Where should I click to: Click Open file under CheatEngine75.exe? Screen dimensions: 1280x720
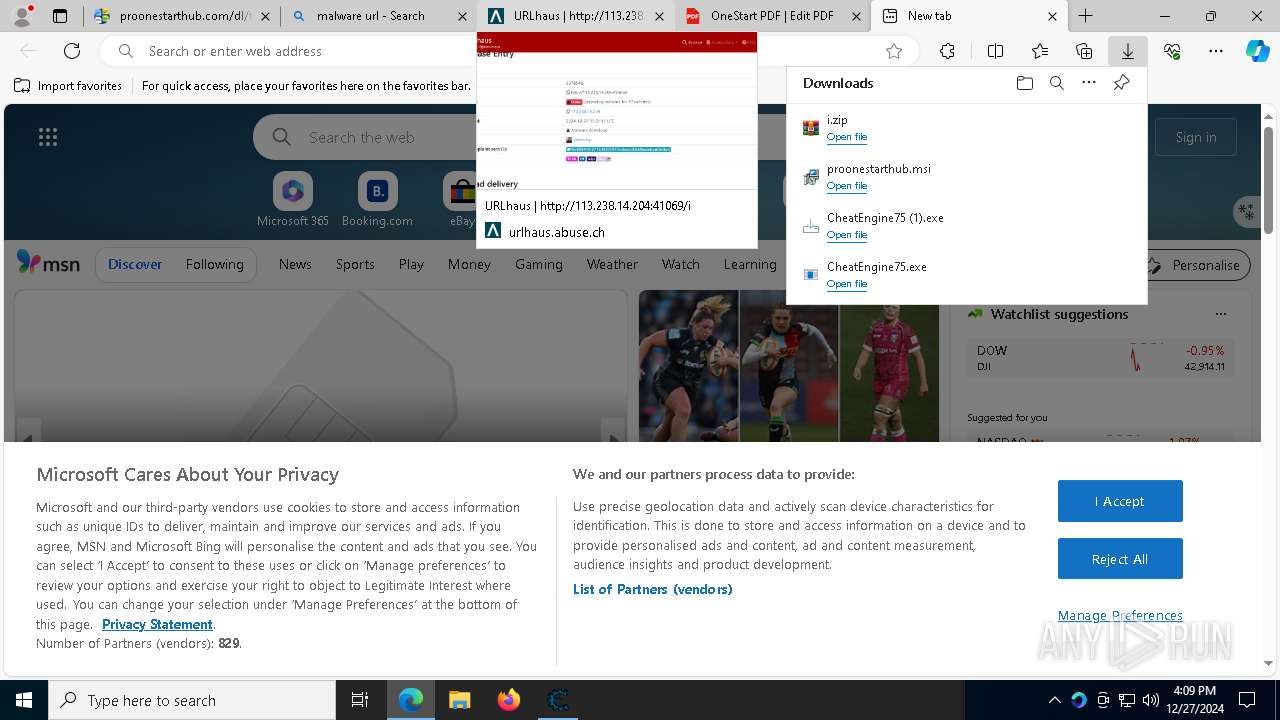tap(847, 284)
